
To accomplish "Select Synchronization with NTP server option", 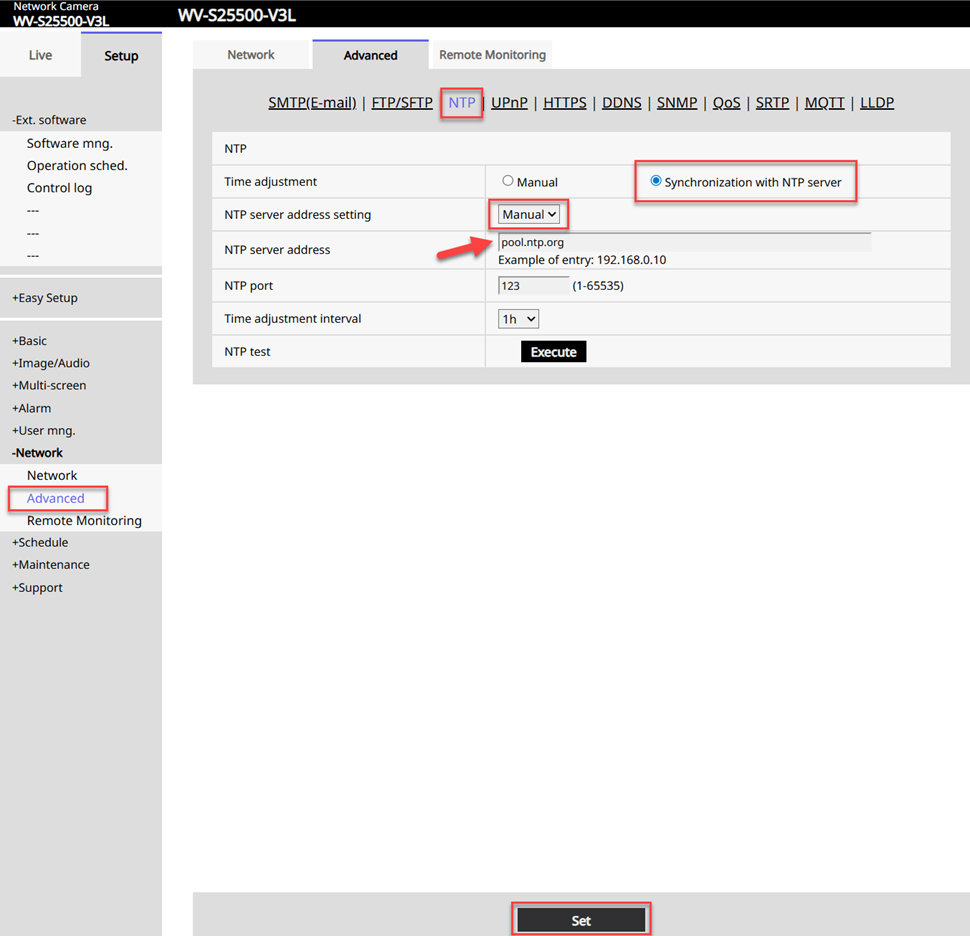I will click(656, 181).
